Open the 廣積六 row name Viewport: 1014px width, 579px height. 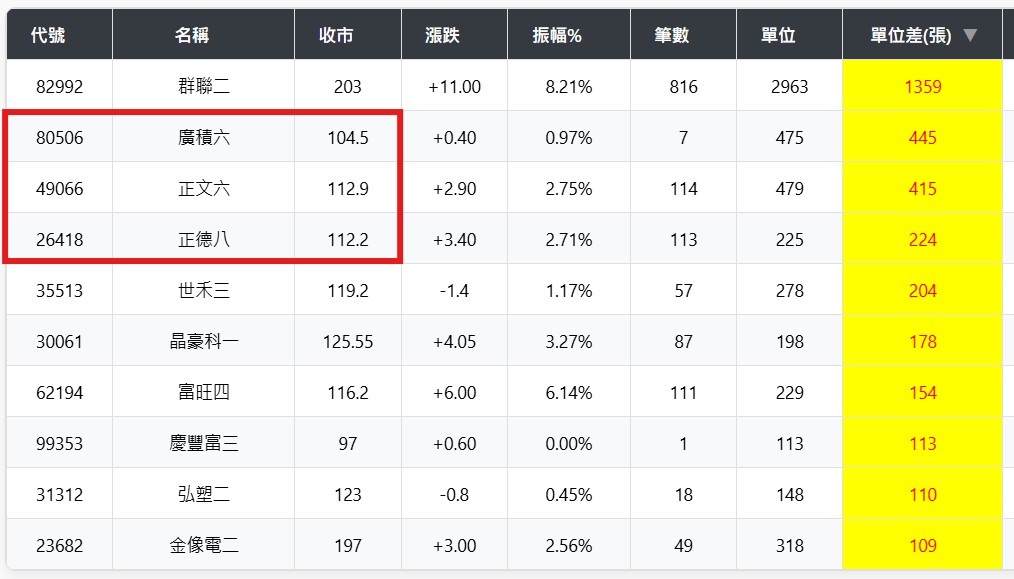coord(204,138)
